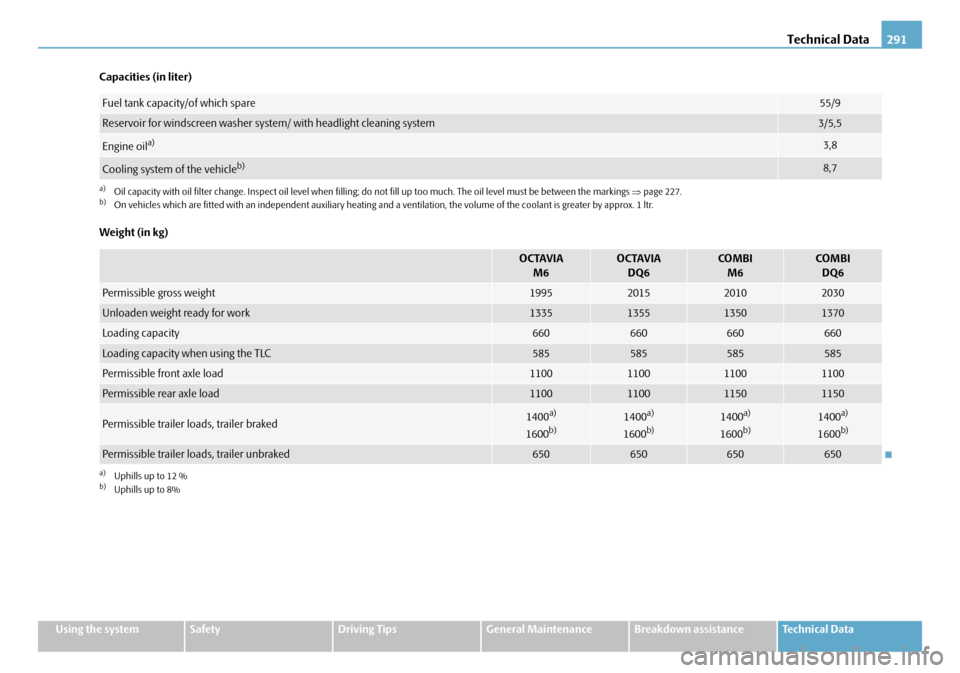Click the blue end-of-section square marker
The height and width of the screenshot is (673, 960).
pyautogui.click(x=889, y=456)
